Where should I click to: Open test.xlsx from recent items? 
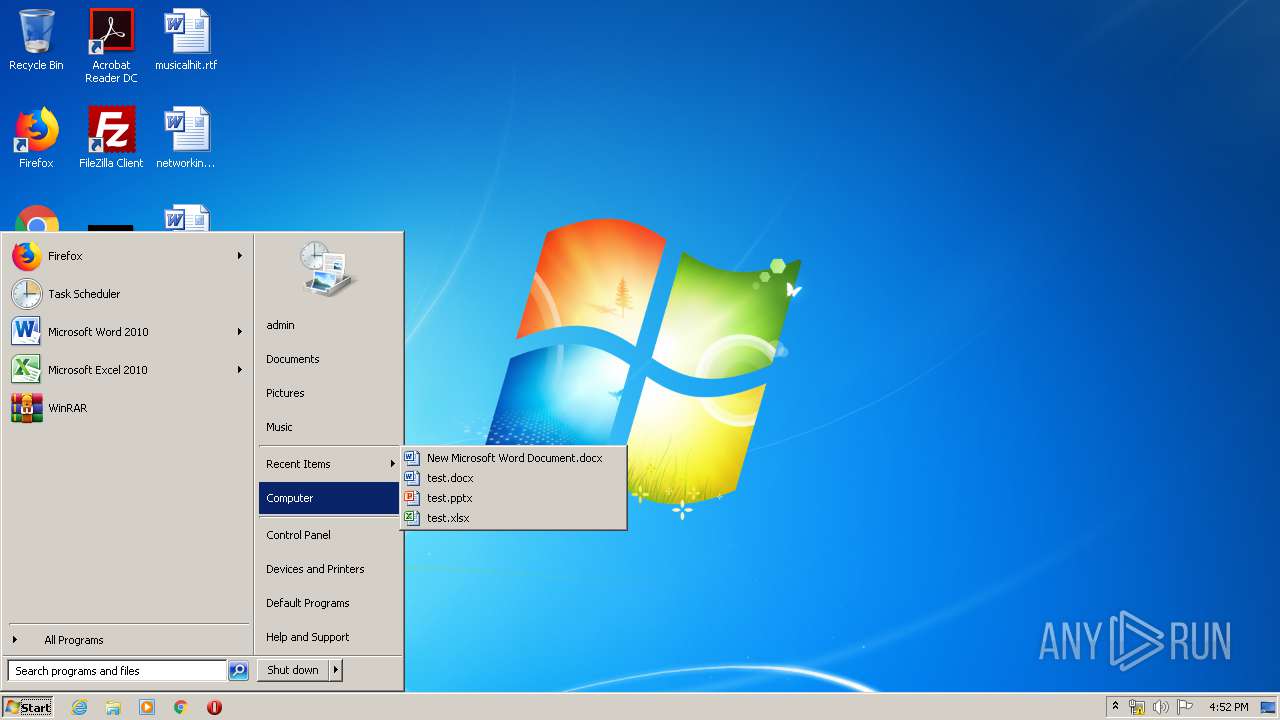[x=514, y=518]
